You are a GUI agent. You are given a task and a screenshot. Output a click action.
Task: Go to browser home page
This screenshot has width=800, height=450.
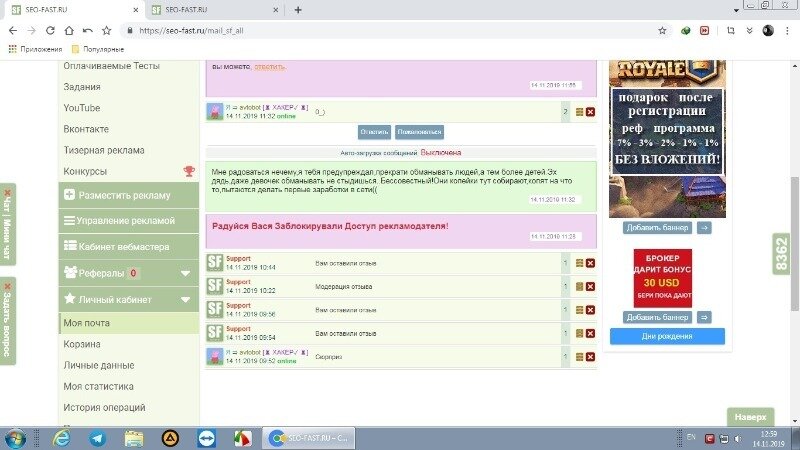pyautogui.click(x=69, y=31)
